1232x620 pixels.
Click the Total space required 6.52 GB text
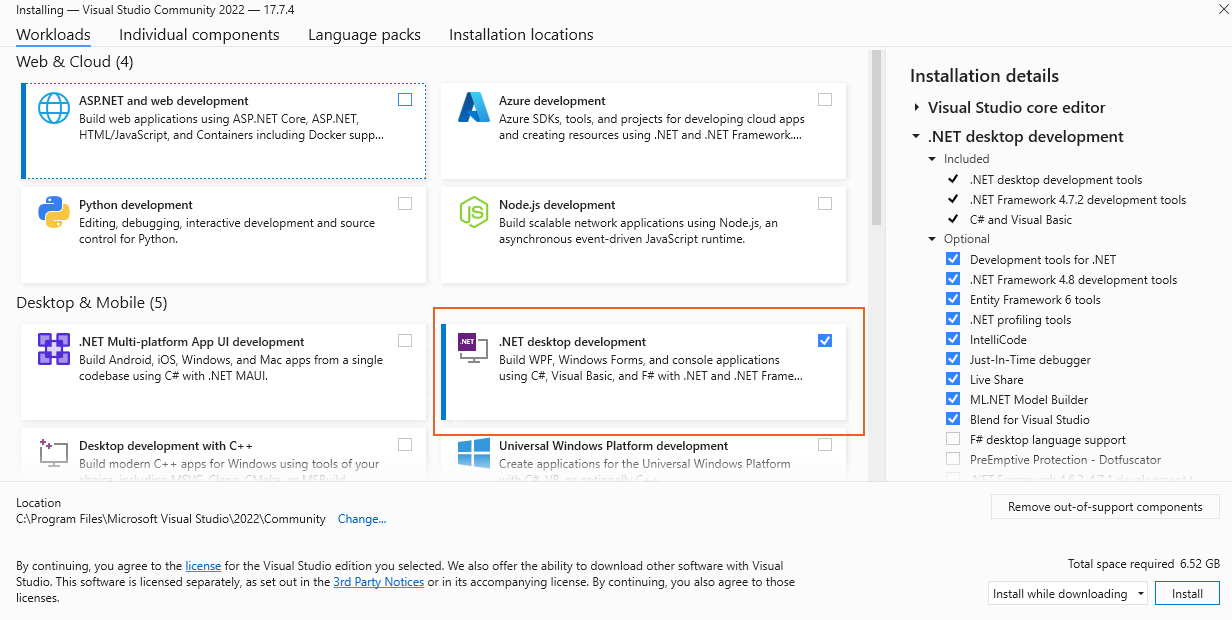coord(1144,564)
